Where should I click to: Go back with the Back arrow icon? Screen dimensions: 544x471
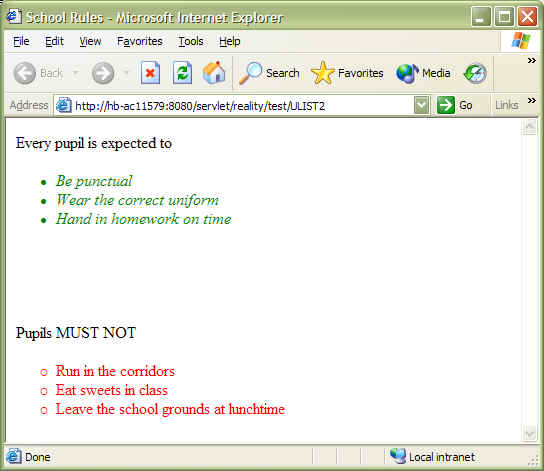(x=24, y=73)
